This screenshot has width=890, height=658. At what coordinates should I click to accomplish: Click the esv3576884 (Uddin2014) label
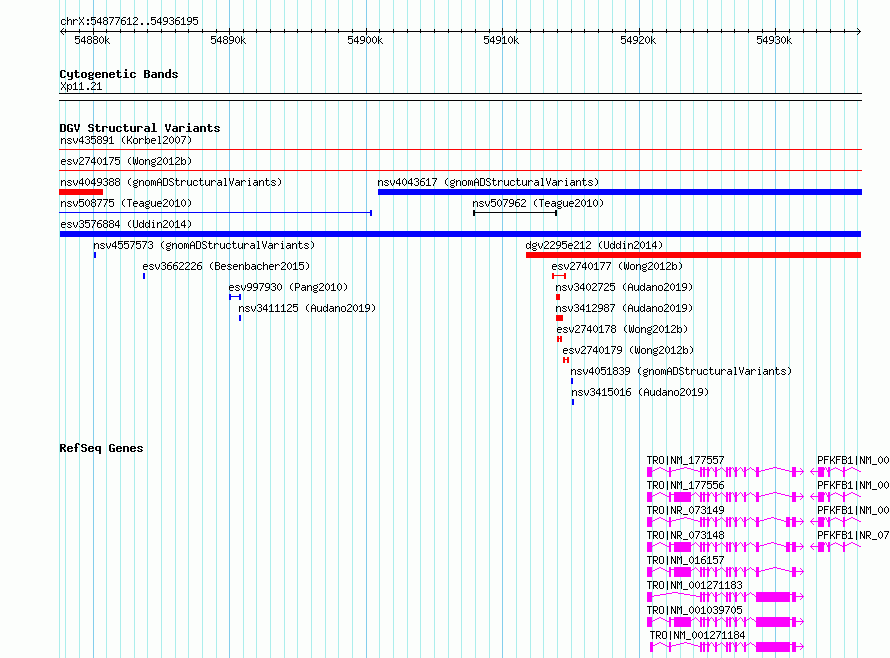click(x=126, y=224)
